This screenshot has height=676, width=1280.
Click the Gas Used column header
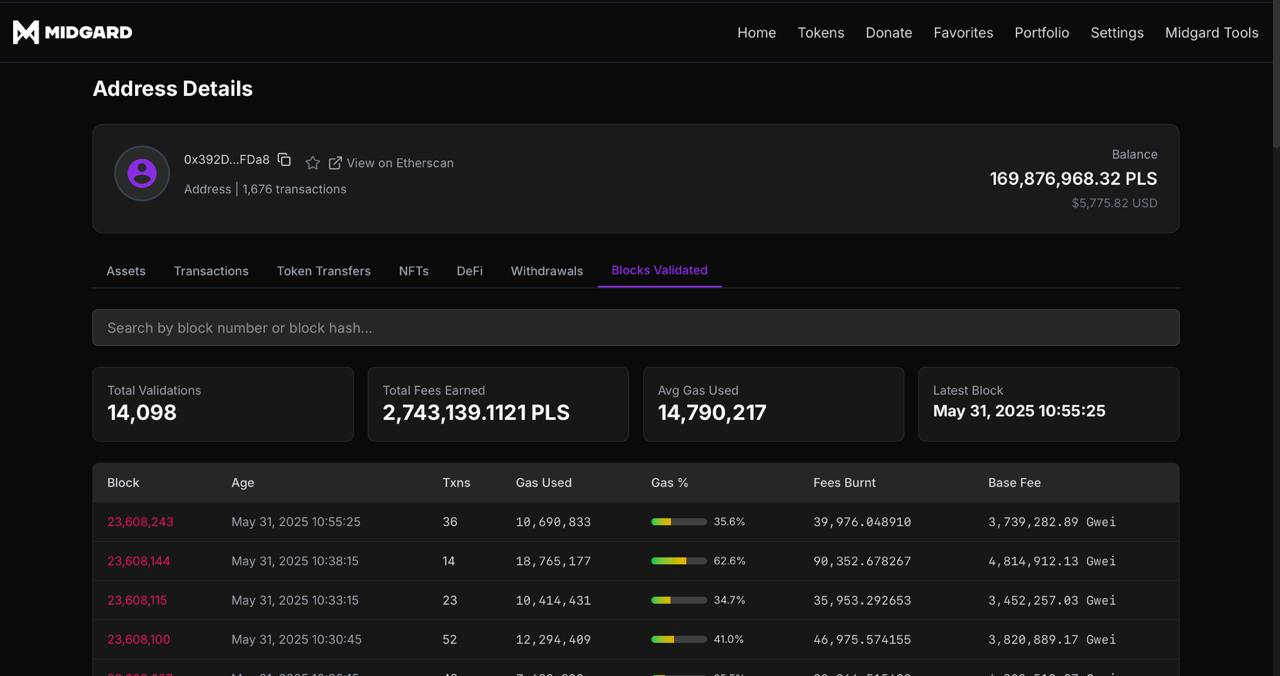[x=544, y=483]
